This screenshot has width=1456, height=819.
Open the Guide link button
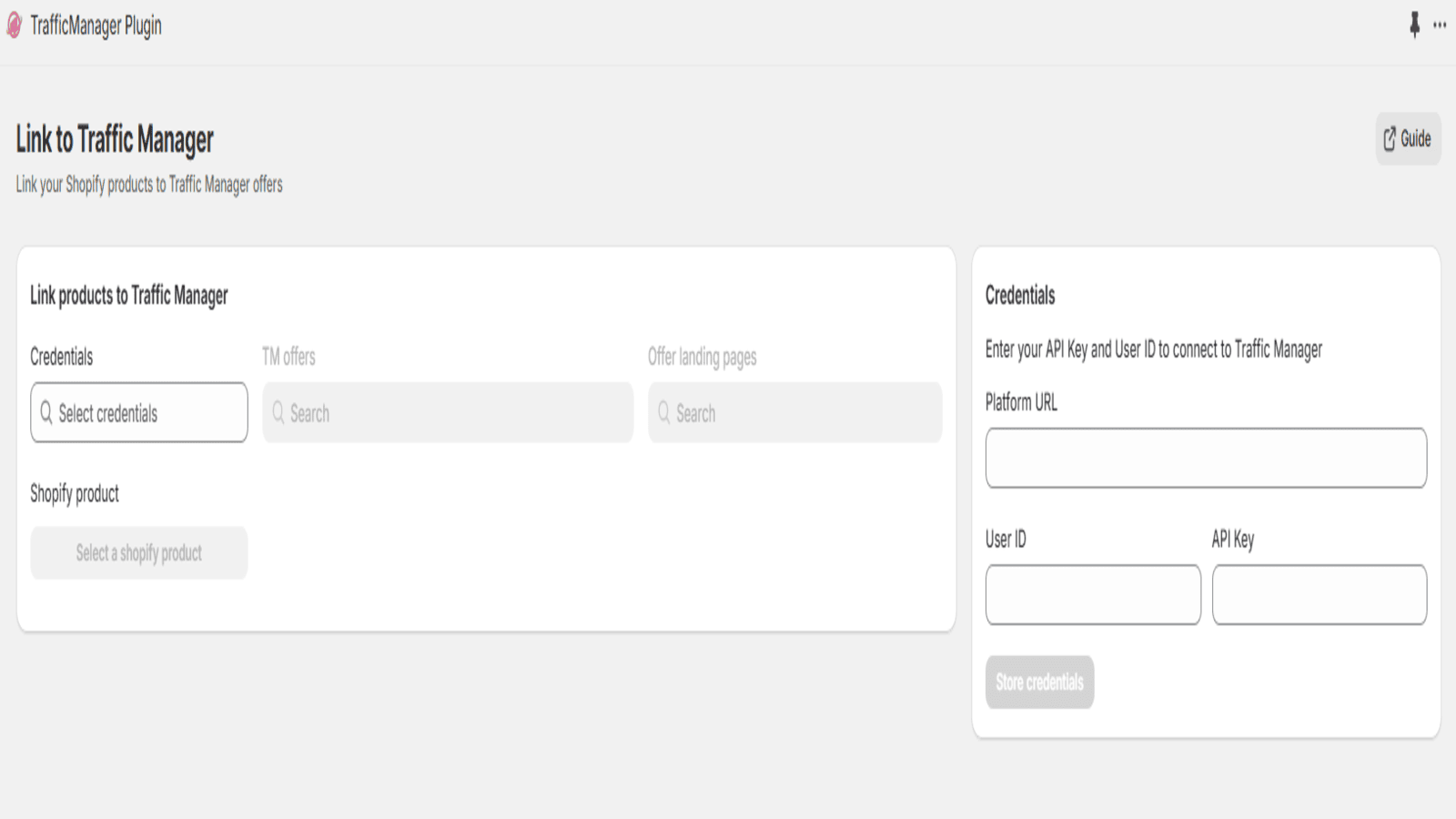pos(1408,138)
